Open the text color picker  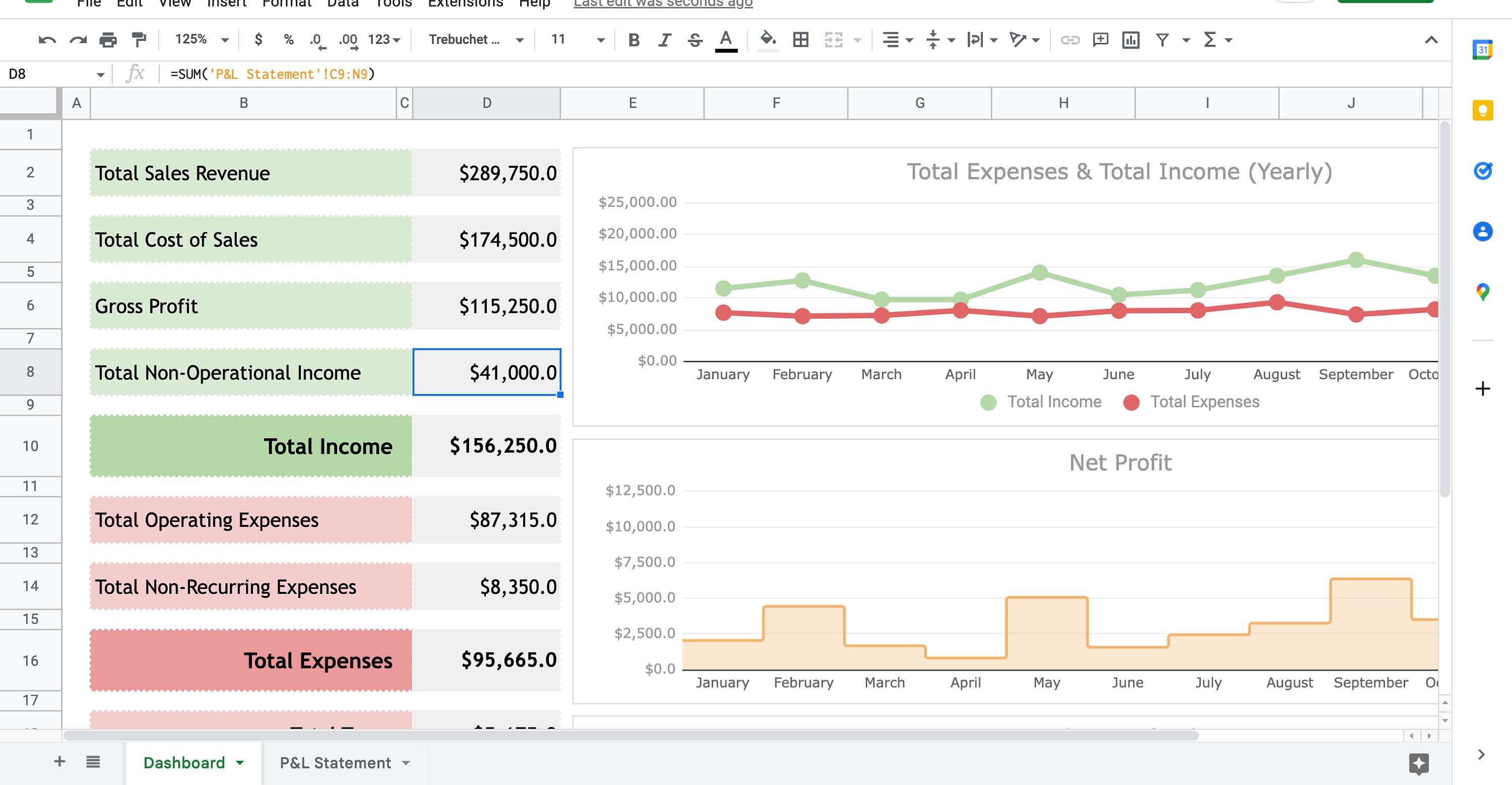726,39
